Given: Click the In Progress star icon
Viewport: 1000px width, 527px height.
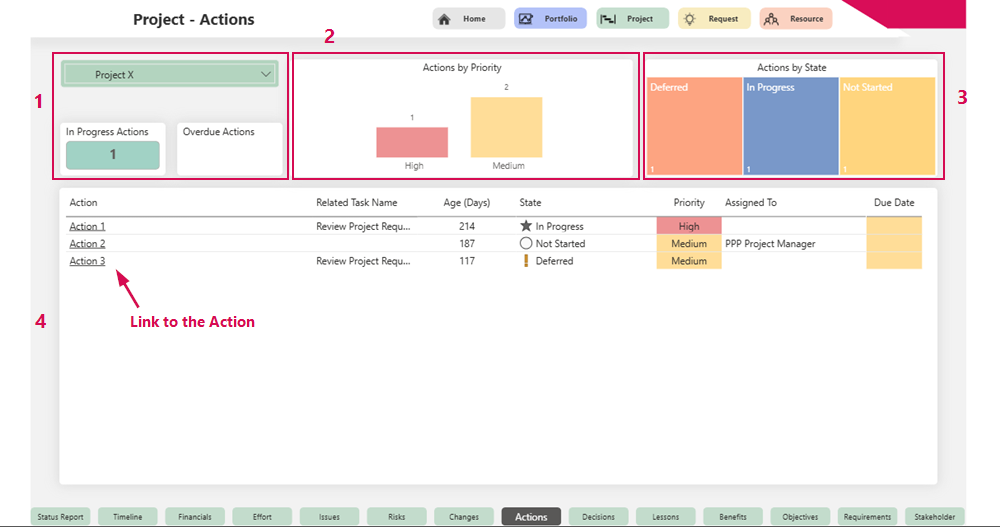Looking at the screenshot, I should tap(526, 227).
